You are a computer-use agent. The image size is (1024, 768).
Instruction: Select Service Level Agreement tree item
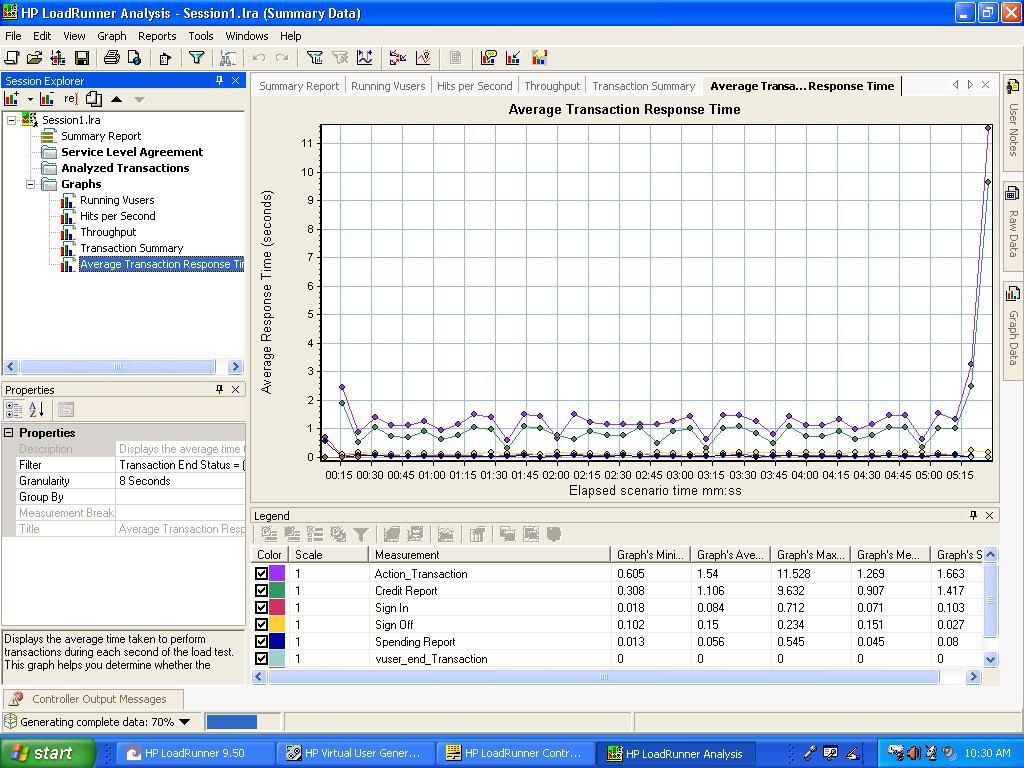[132, 152]
